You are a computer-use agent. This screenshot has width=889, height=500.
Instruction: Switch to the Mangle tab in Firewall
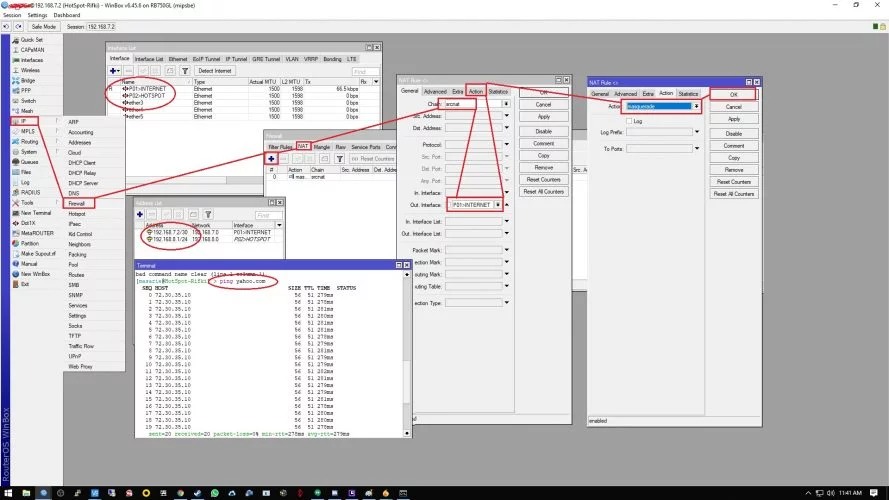coord(322,147)
